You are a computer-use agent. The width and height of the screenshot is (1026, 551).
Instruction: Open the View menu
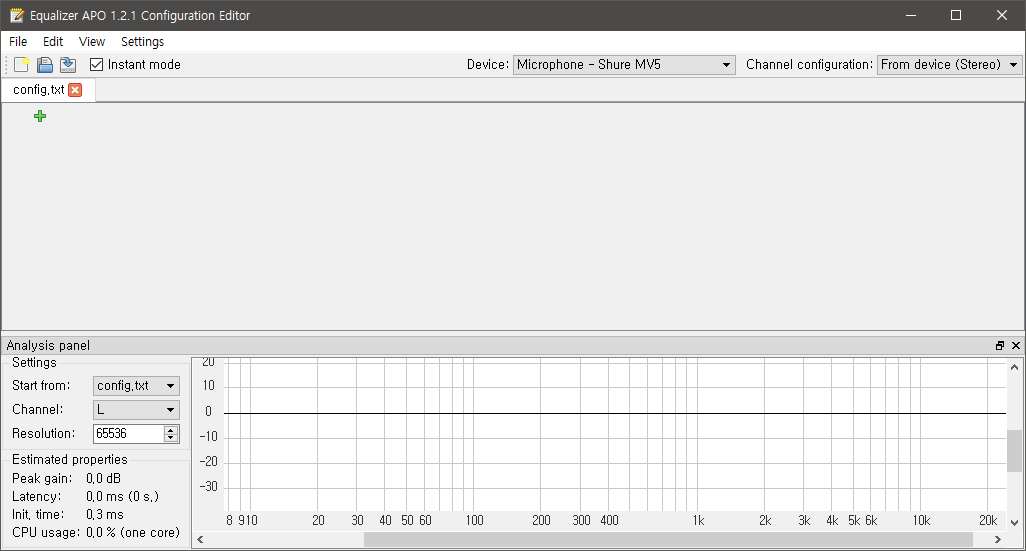(x=92, y=41)
